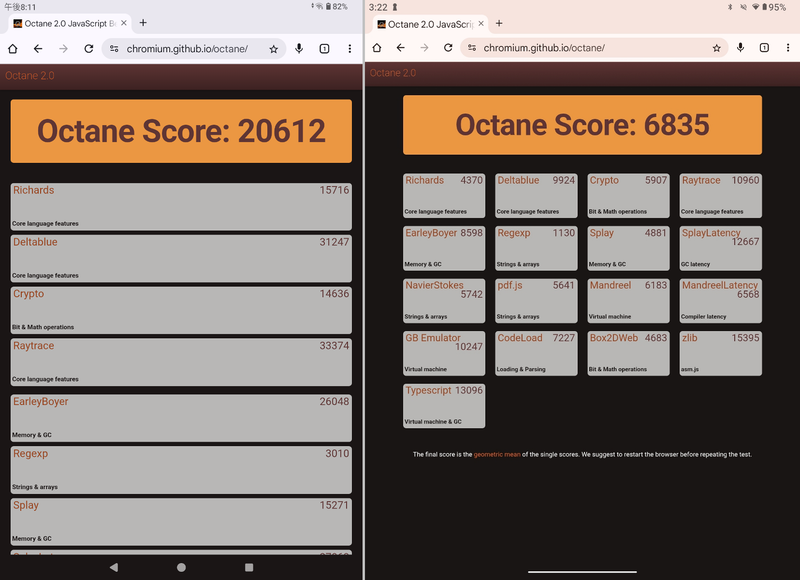Bookmark the page using the star icon

click(274, 47)
